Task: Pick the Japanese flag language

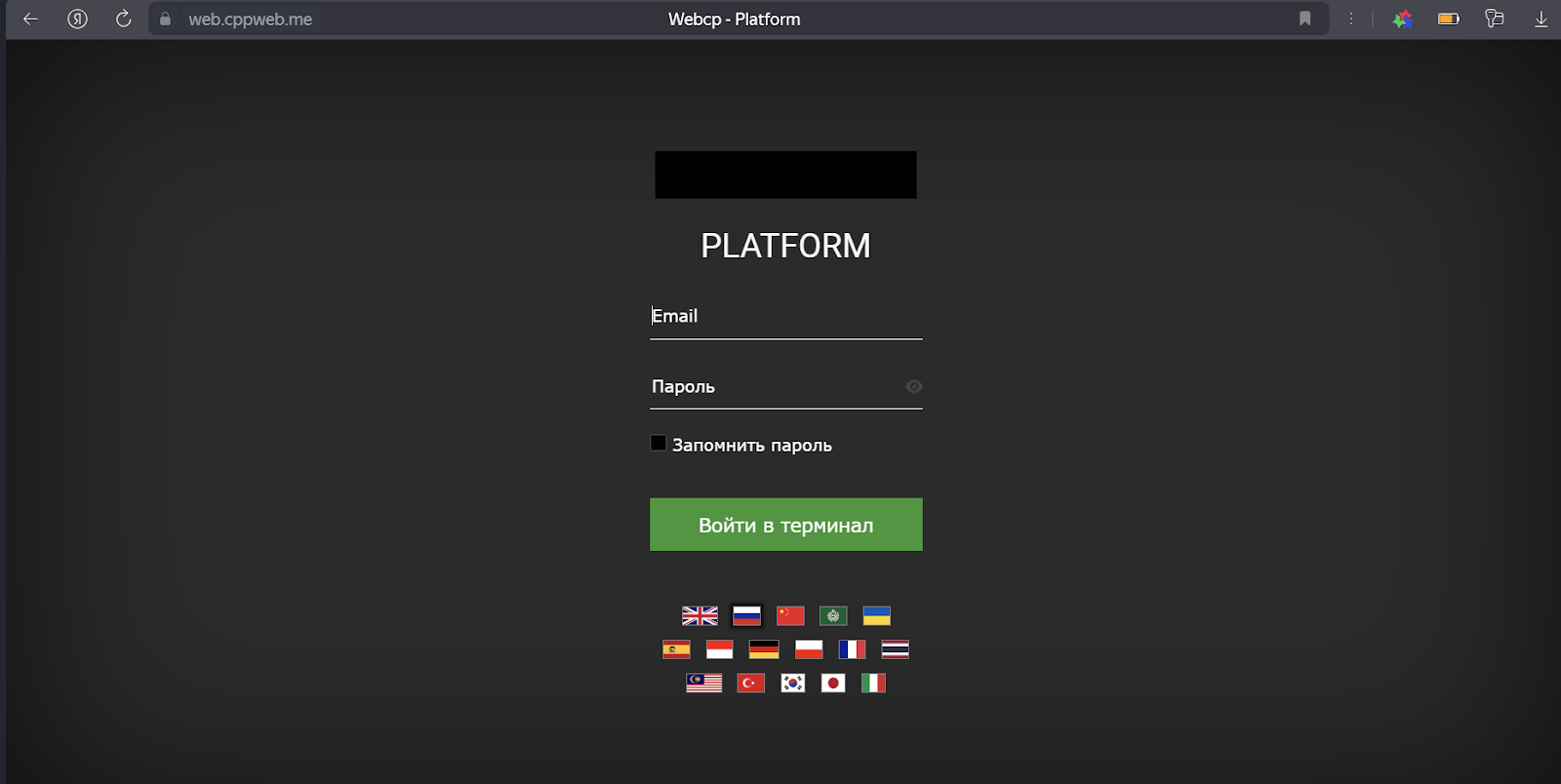Action: 833,683
